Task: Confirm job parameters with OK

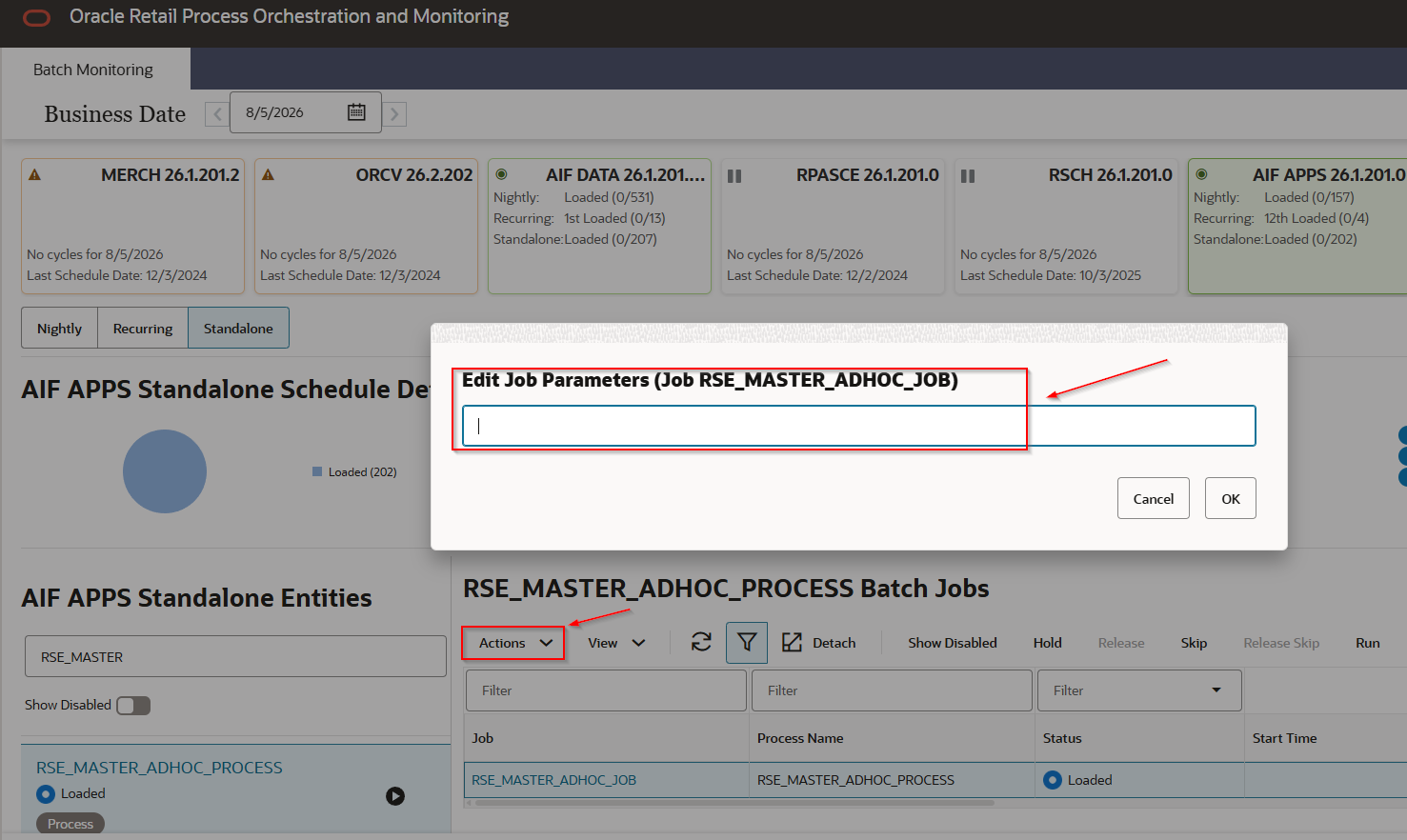Action: click(x=1231, y=498)
